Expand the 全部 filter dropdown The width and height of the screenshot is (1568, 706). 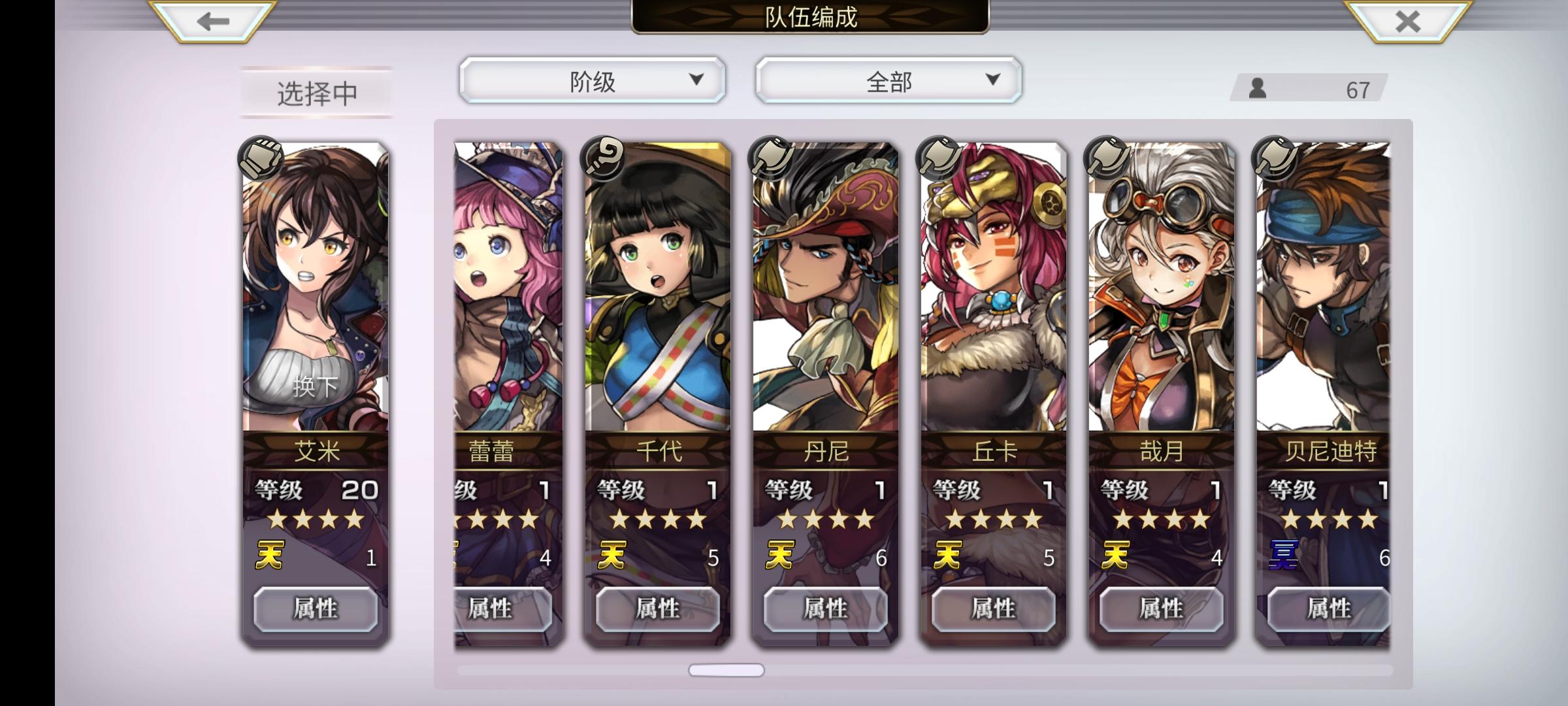pyautogui.click(x=889, y=80)
